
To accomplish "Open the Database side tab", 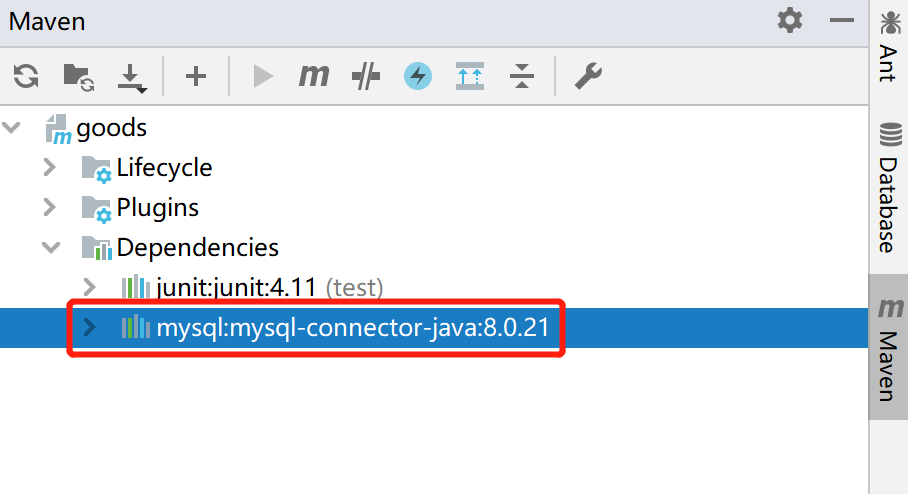I will coord(889,187).
